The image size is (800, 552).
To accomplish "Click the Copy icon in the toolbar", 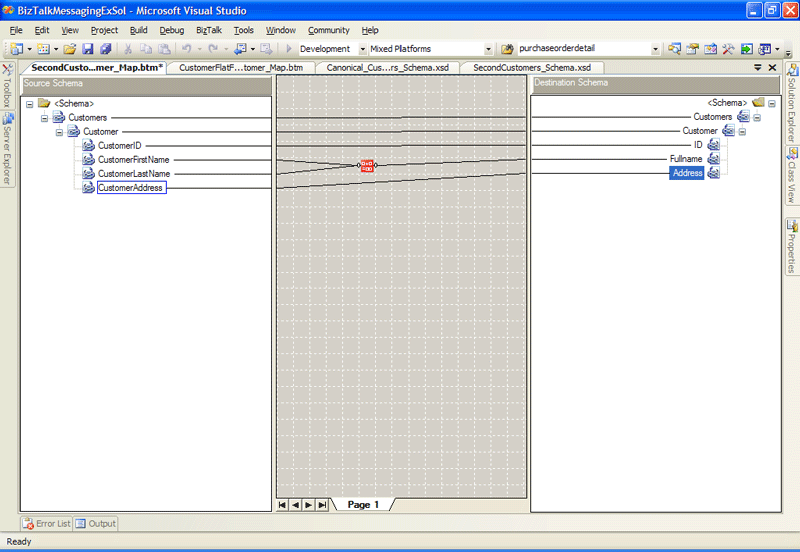I will tap(146, 49).
